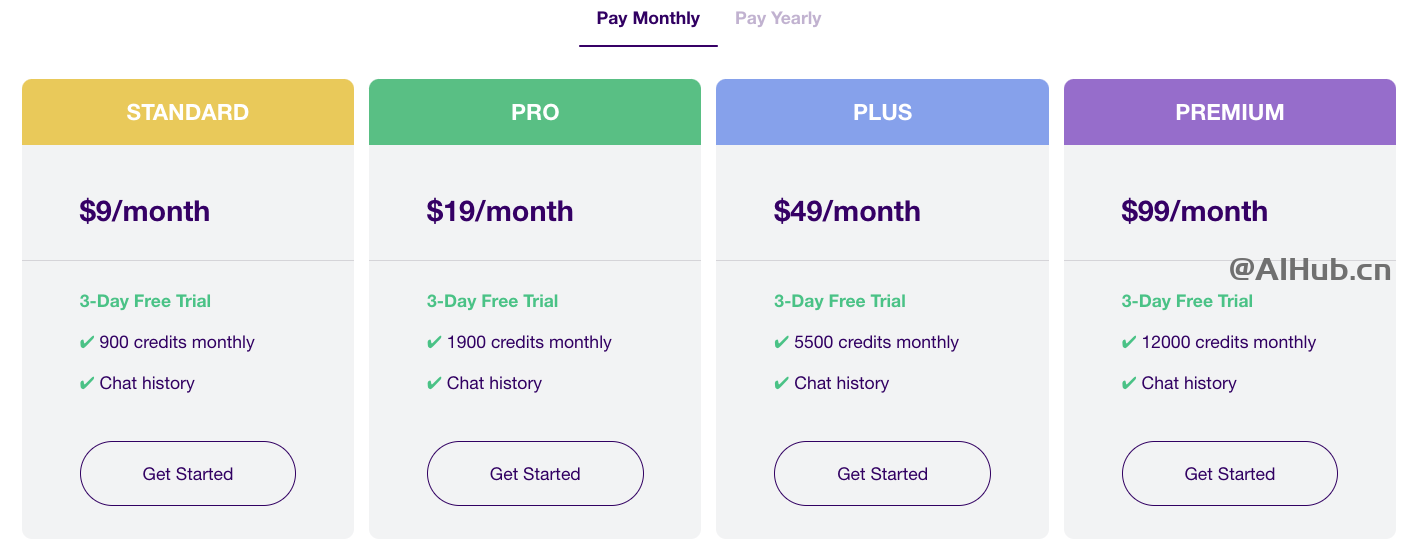Click Chat history checkmark in Standard card
The width and height of the screenshot is (1421, 560).
(87, 384)
